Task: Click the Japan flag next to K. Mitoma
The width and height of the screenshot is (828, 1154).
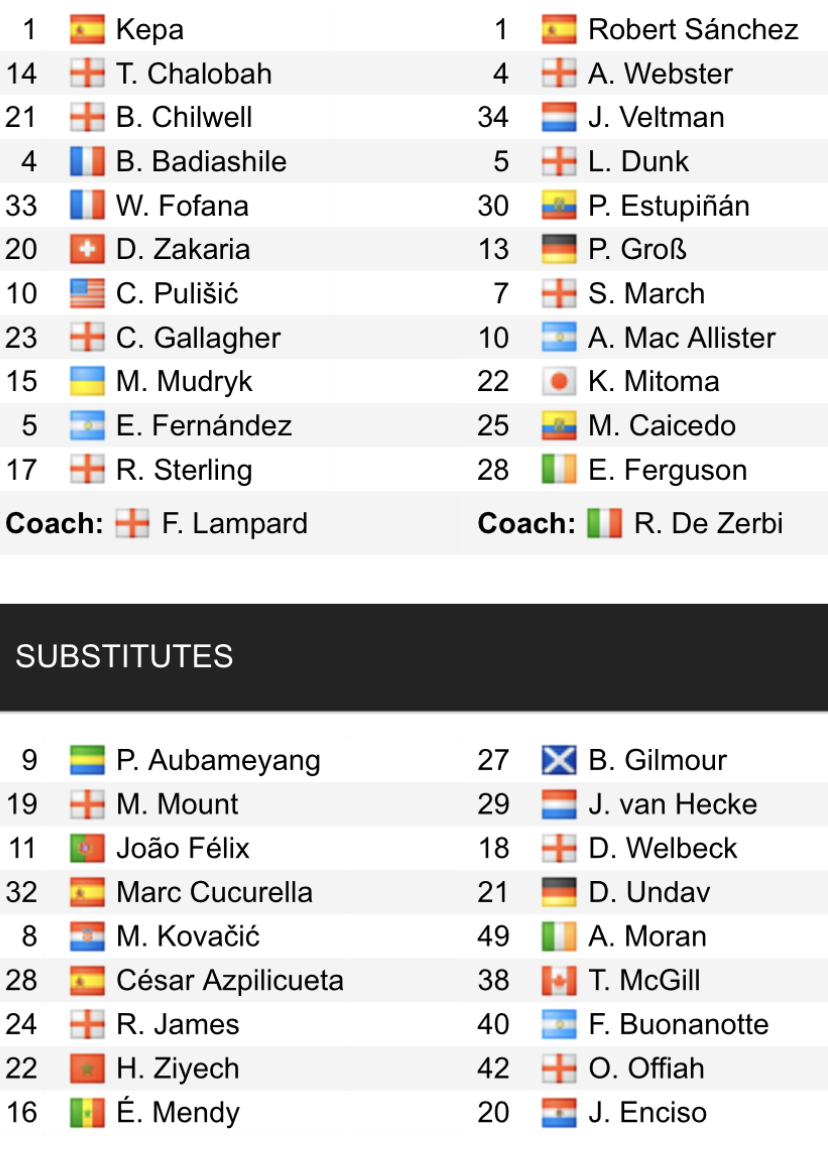Action: click(x=559, y=381)
